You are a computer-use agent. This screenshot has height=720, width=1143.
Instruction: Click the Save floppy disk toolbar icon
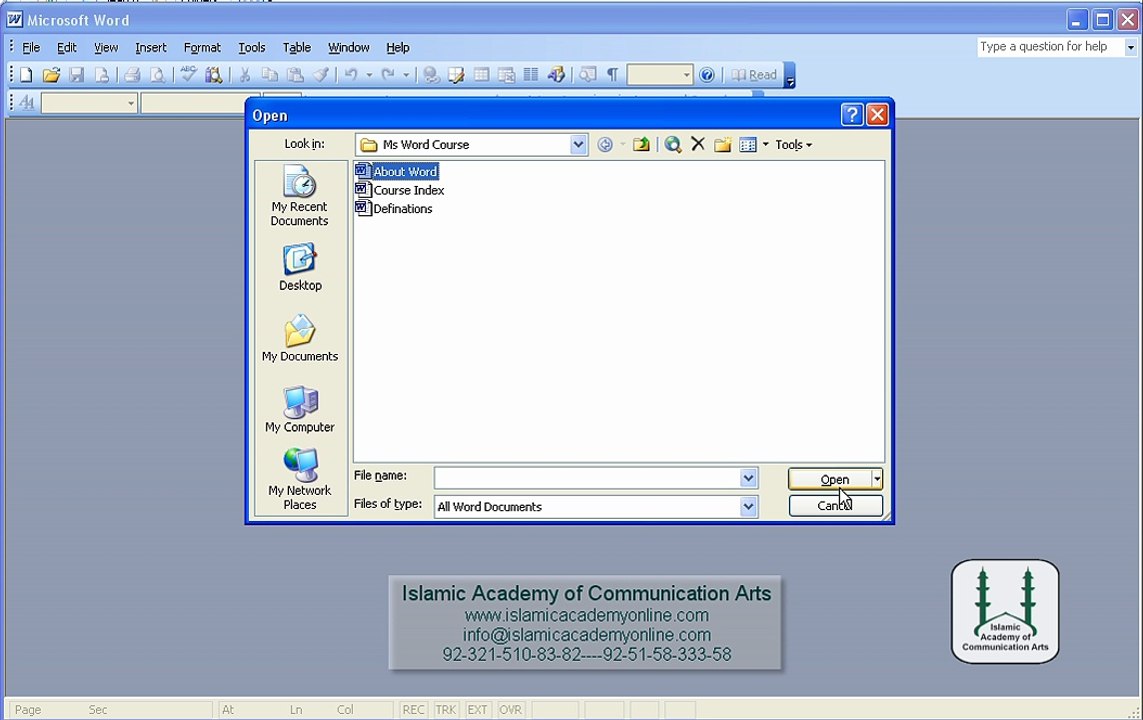pos(76,74)
